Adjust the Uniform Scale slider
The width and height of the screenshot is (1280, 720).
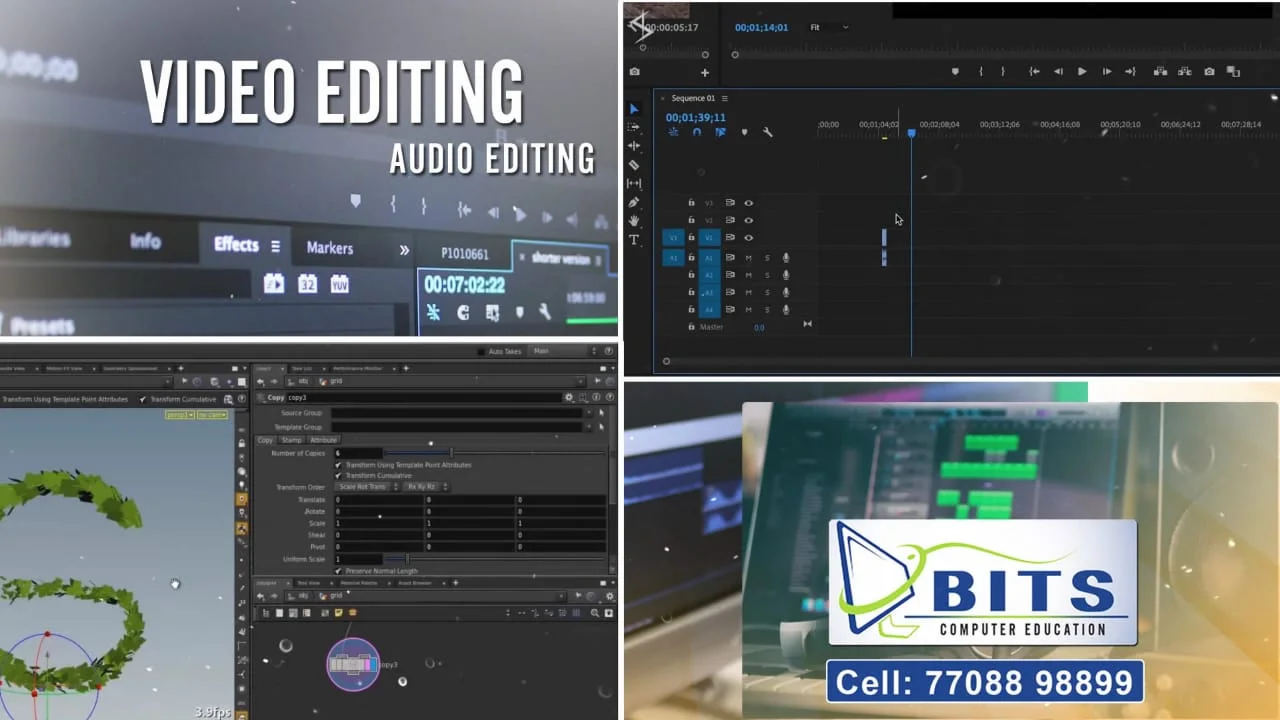(x=495, y=559)
